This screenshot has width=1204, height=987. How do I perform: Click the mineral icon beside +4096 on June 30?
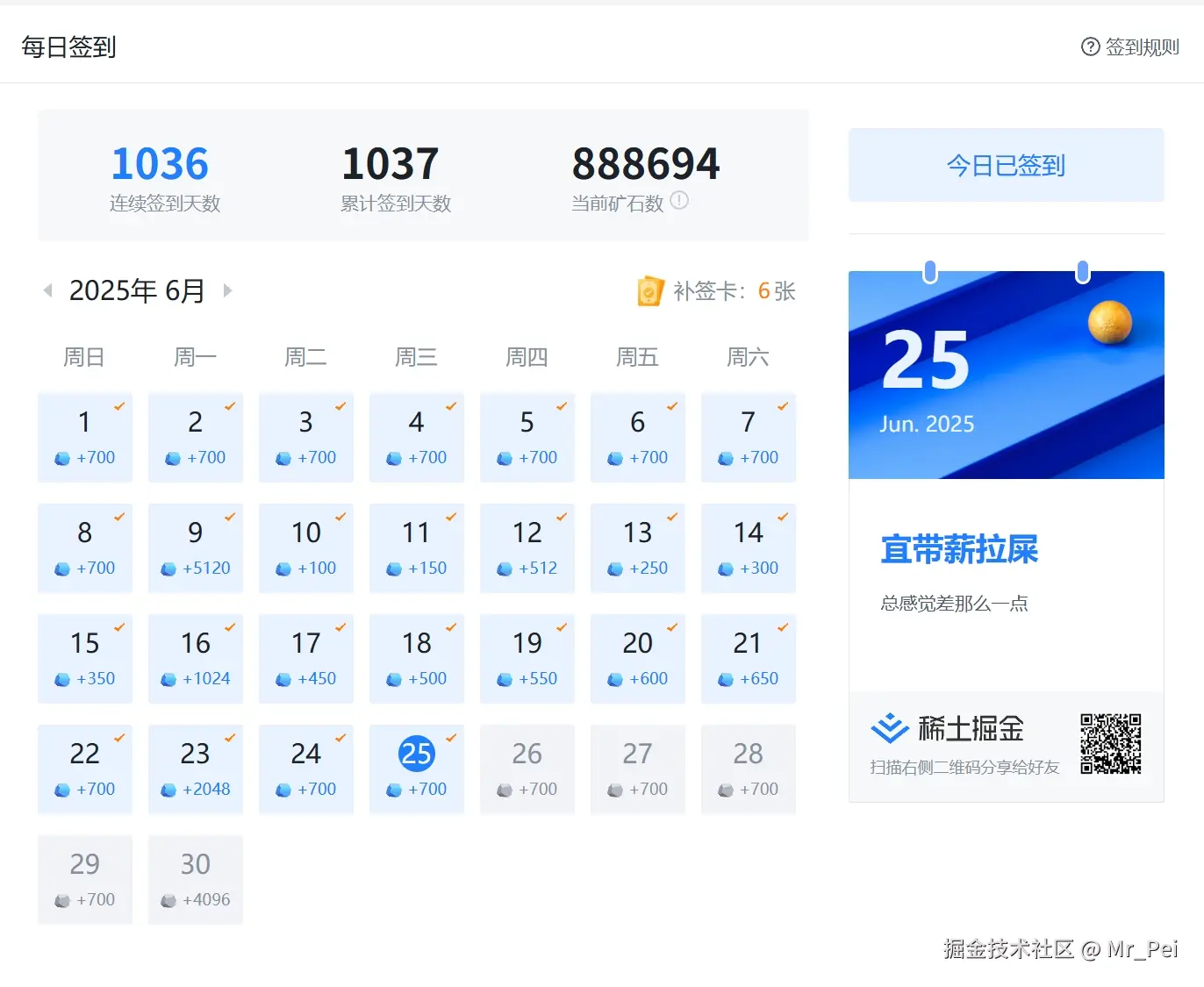(x=167, y=899)
